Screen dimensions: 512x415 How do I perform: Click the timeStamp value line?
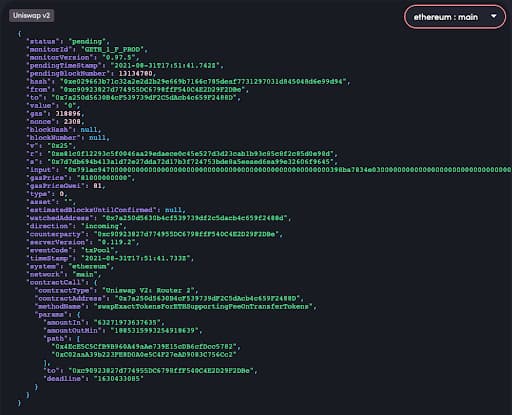pyautogui.click(x=110, y=258)
